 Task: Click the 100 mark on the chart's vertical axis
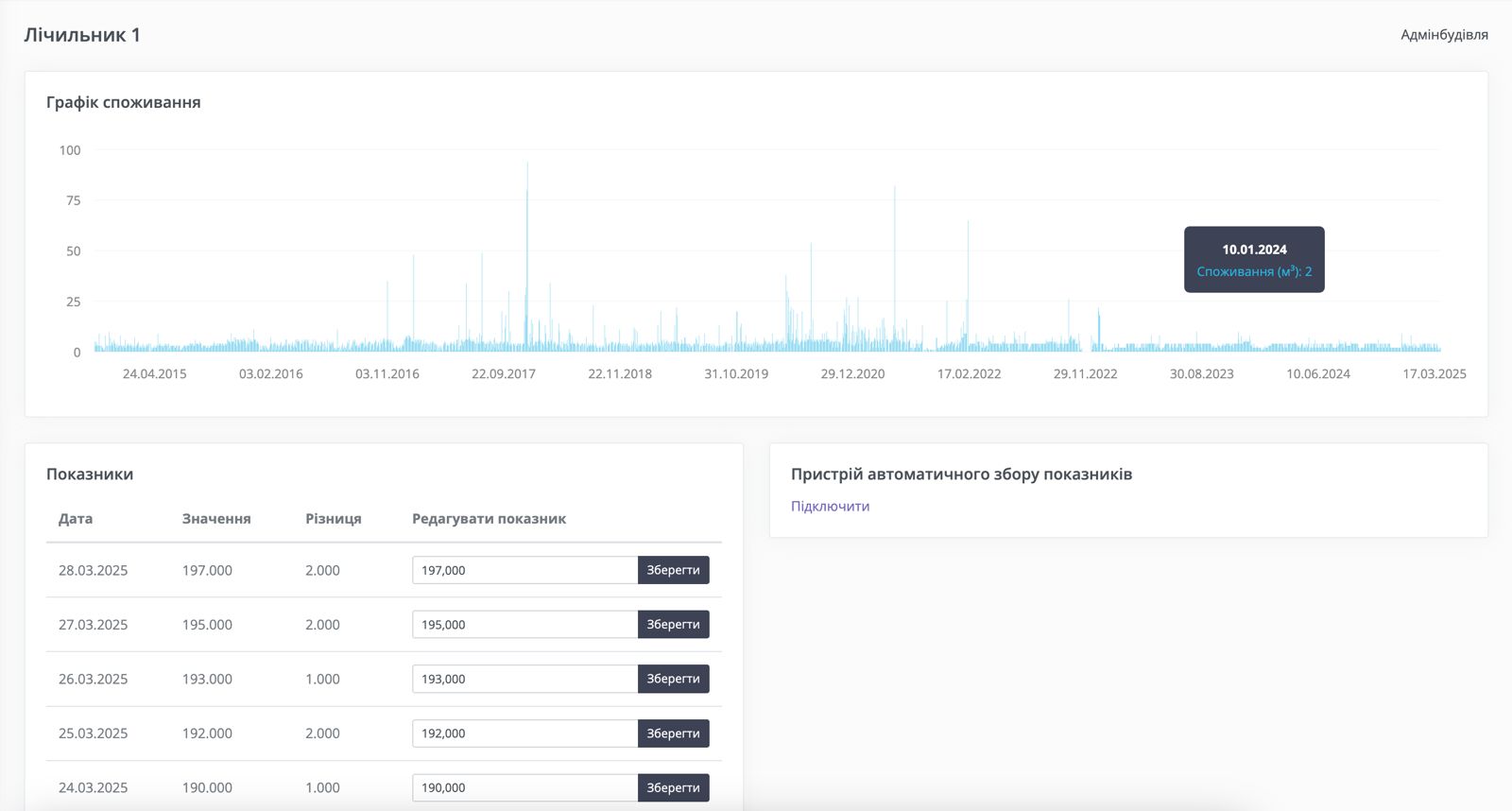70,150
